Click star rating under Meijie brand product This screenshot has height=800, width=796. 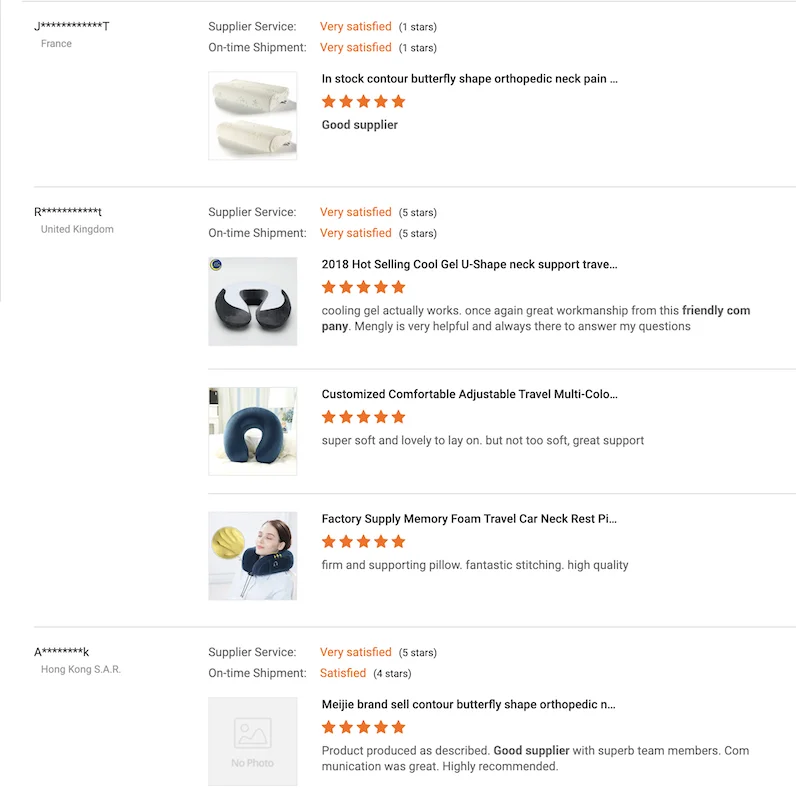coord(363,728)
